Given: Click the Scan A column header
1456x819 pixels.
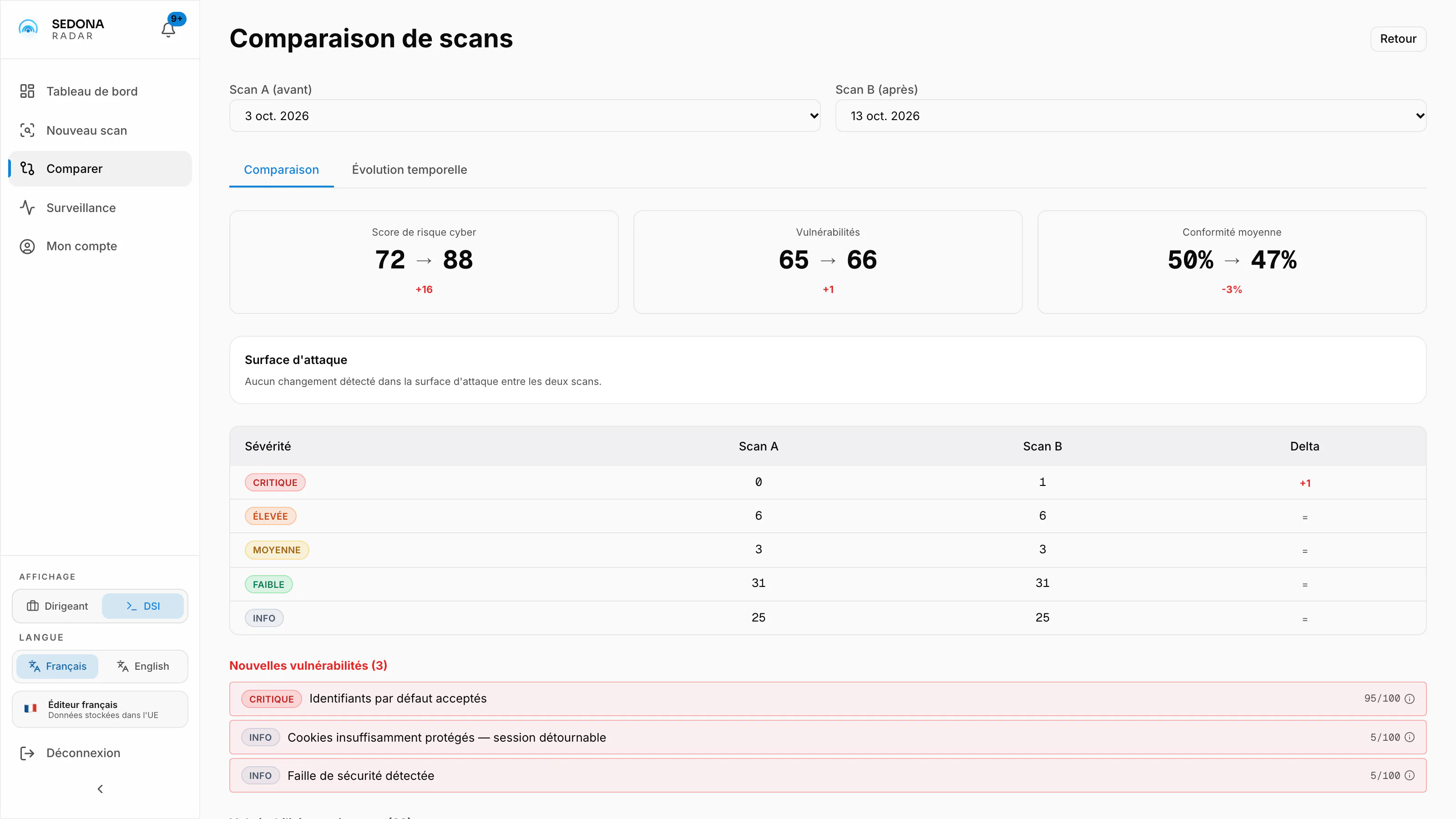Looking at the screenshot, I should [x=758, y=446].
